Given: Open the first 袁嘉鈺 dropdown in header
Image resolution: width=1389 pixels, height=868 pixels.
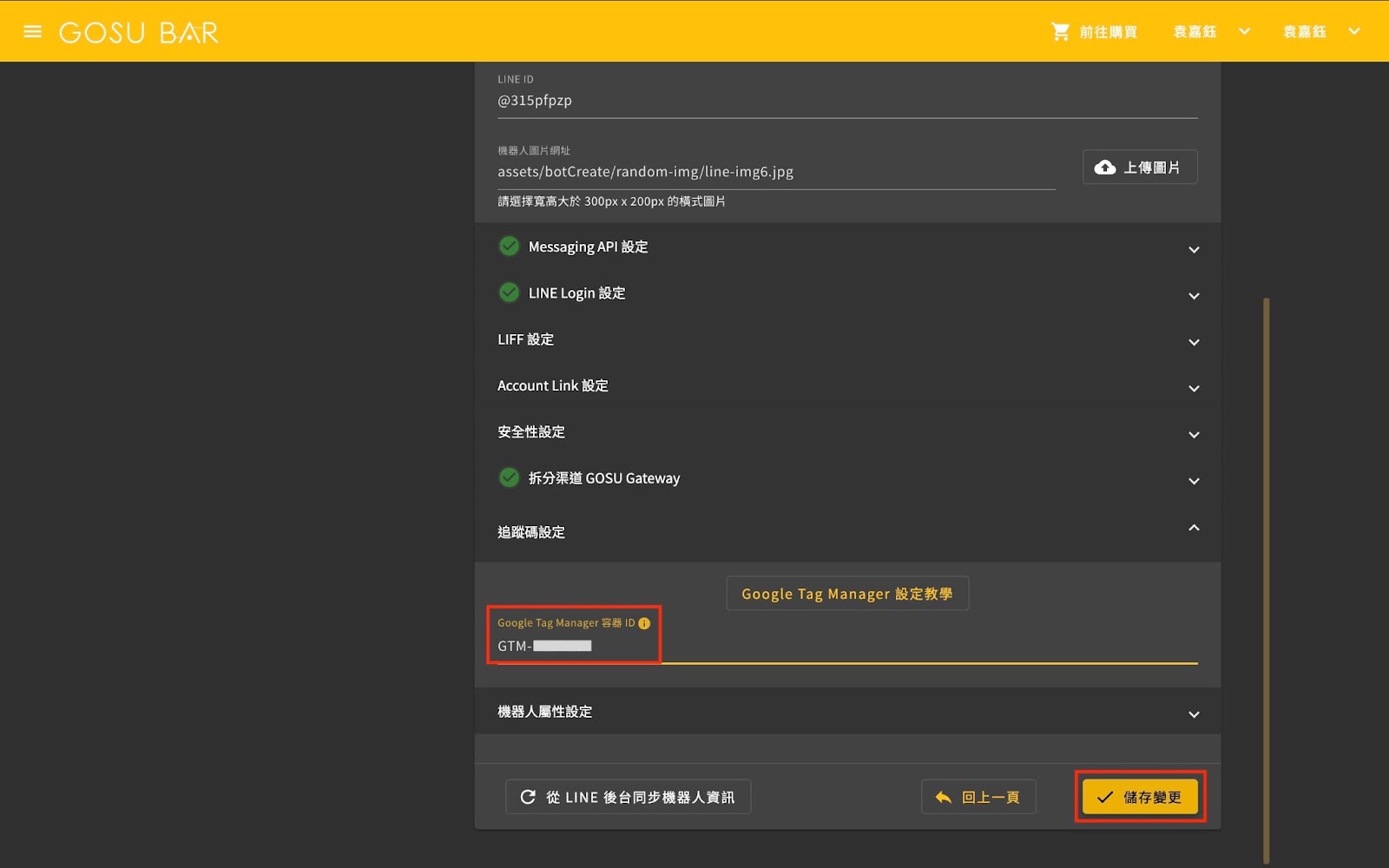Looking at the screenshot, I should pos(1212,32).
